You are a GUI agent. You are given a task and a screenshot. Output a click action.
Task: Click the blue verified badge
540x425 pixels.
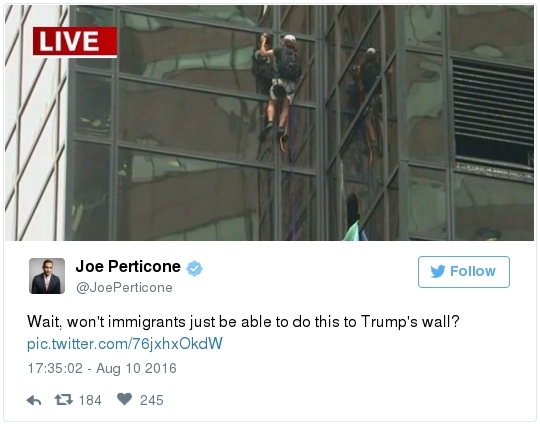195,268
